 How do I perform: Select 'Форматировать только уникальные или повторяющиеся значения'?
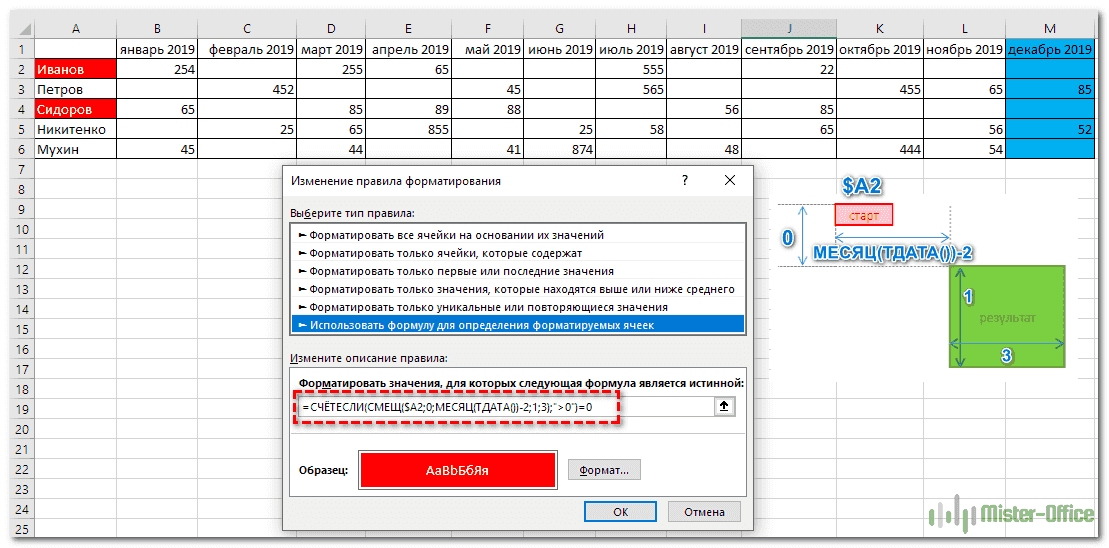pyautogui.click(x=488, y=307)
